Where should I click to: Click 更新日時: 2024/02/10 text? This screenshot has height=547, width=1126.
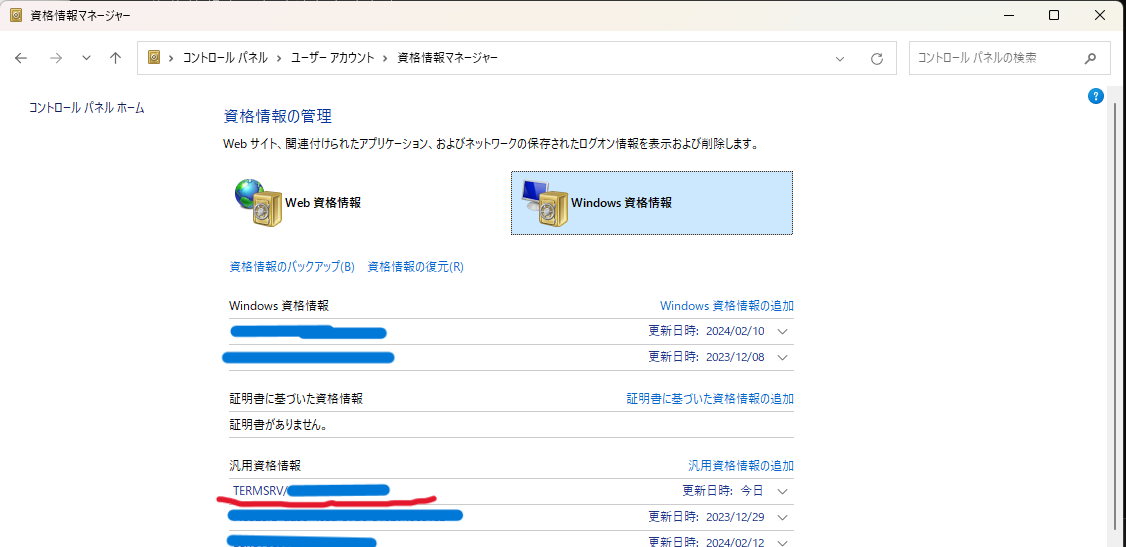[707, 332]
